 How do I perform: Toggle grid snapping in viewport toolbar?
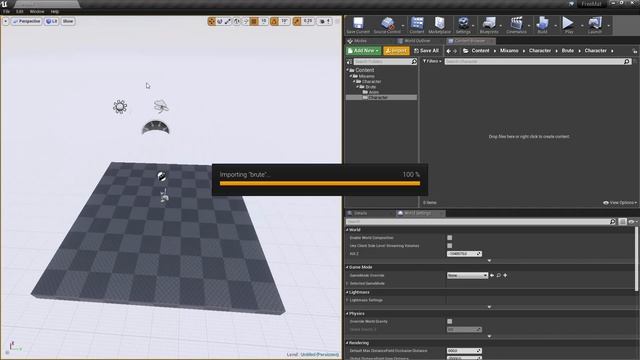coord(254,21)
